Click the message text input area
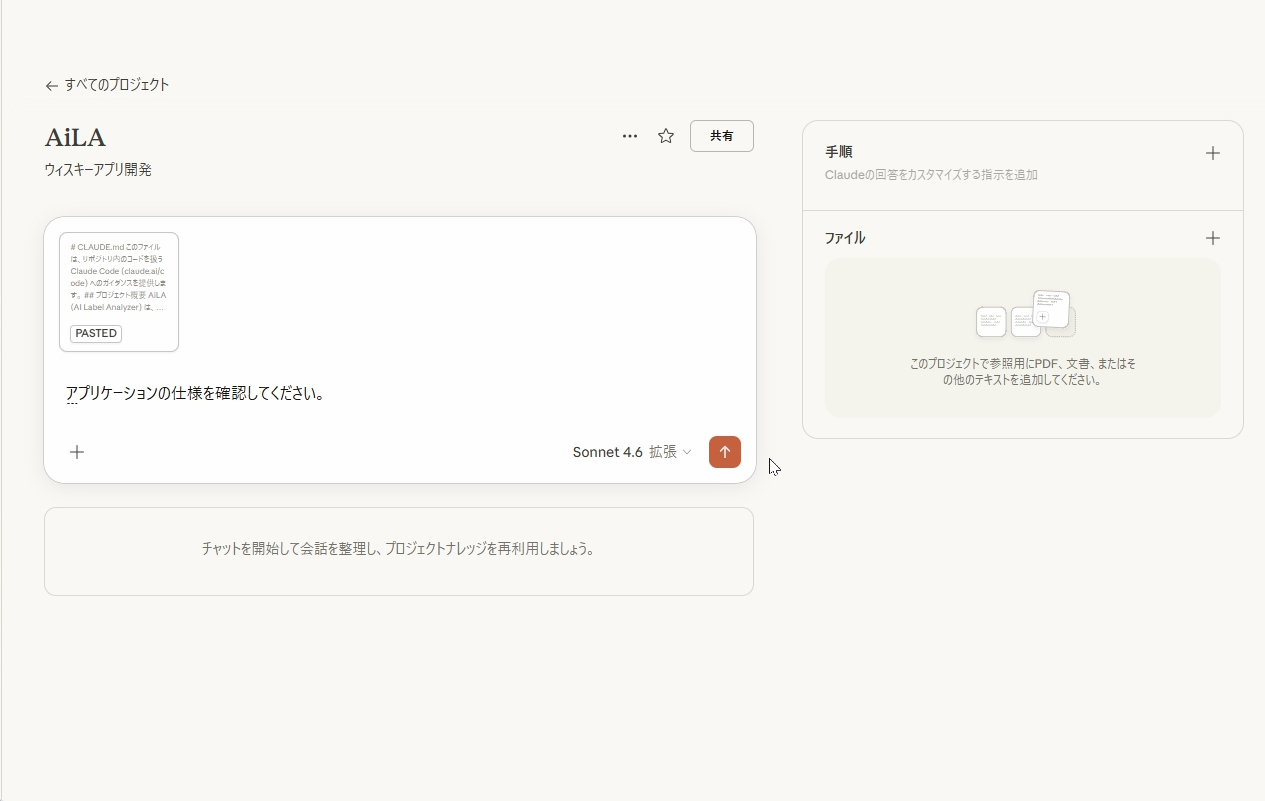Image resolution: width=1265 pixels, height=801 pixels. (x=400, y=394)
